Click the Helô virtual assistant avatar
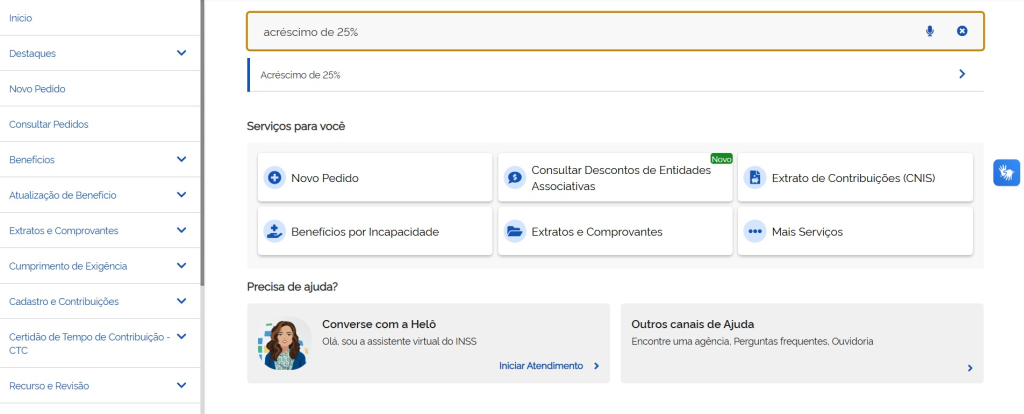Screen dimensions: 1024x414 (284, 343)
